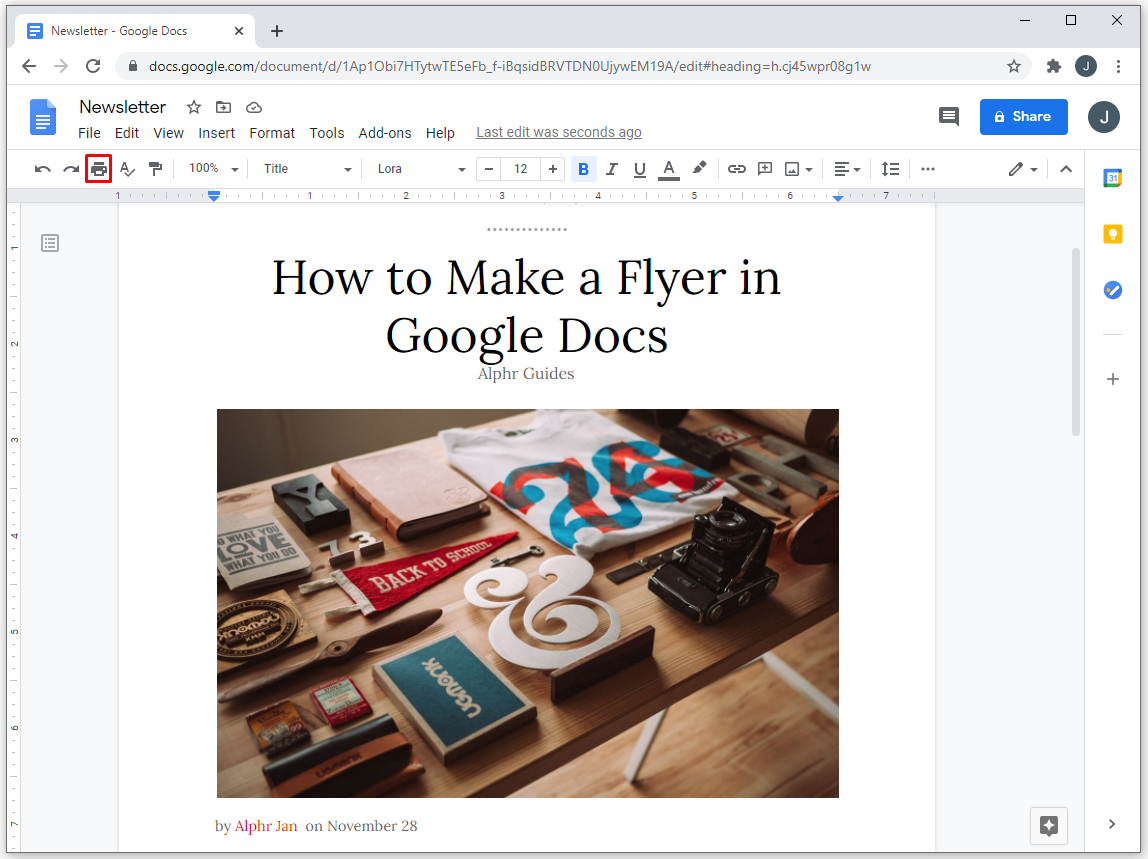Open the Title paragraph styles dropdown

point(305,168)
